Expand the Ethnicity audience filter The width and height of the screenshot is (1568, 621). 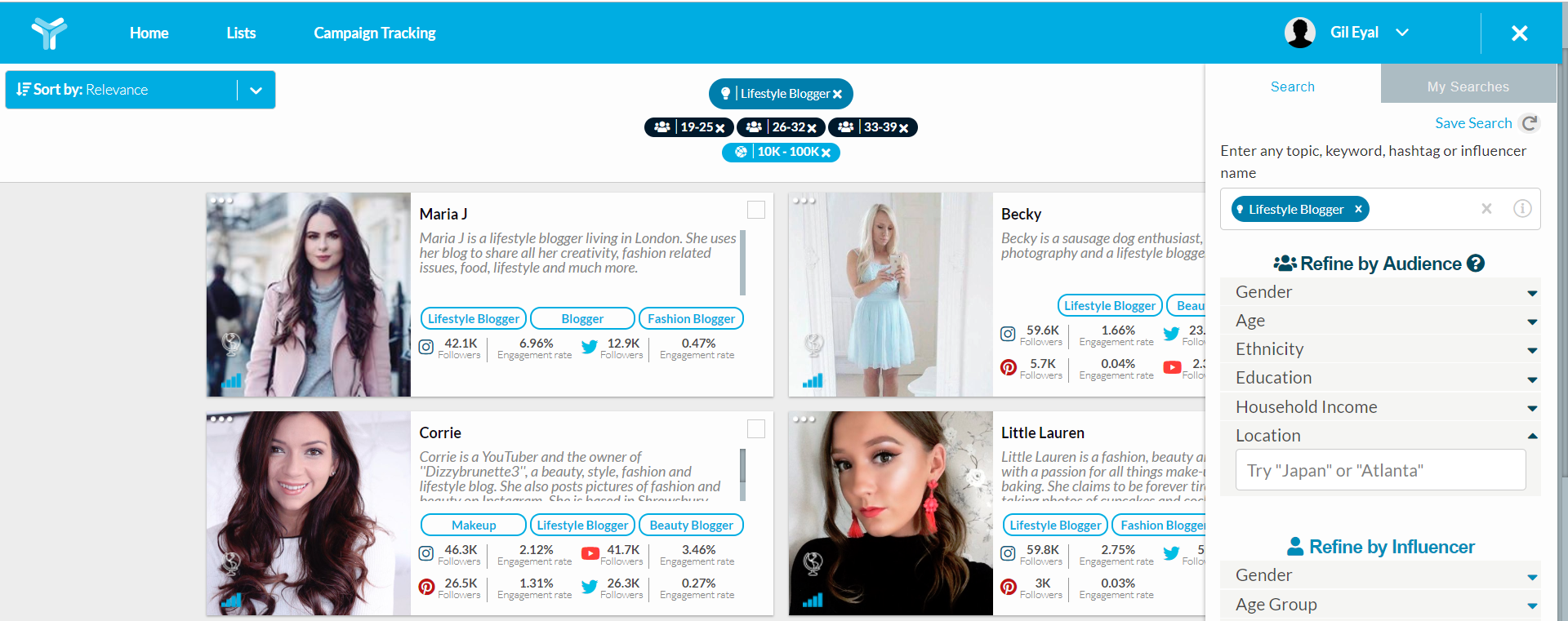pyautogui.click(x=1380, y=349)
